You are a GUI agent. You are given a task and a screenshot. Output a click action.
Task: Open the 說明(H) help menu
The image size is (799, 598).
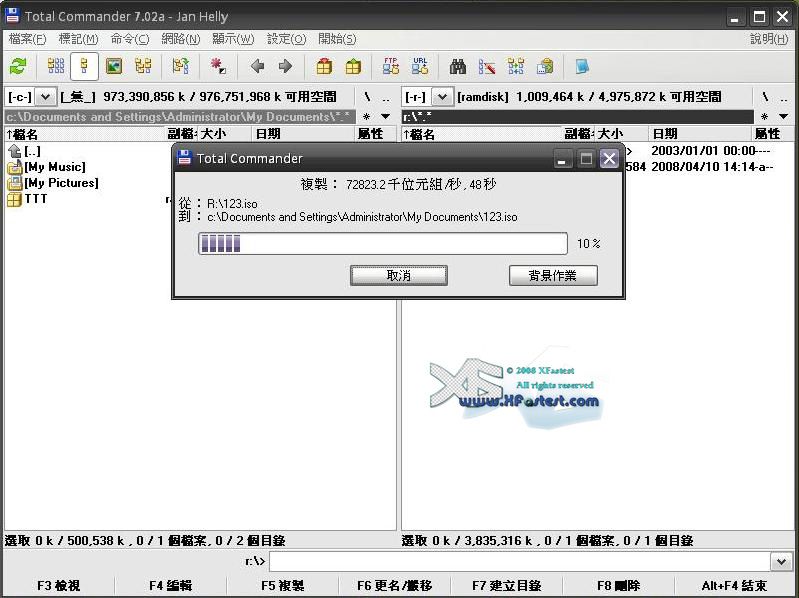[x=769, y=39]
